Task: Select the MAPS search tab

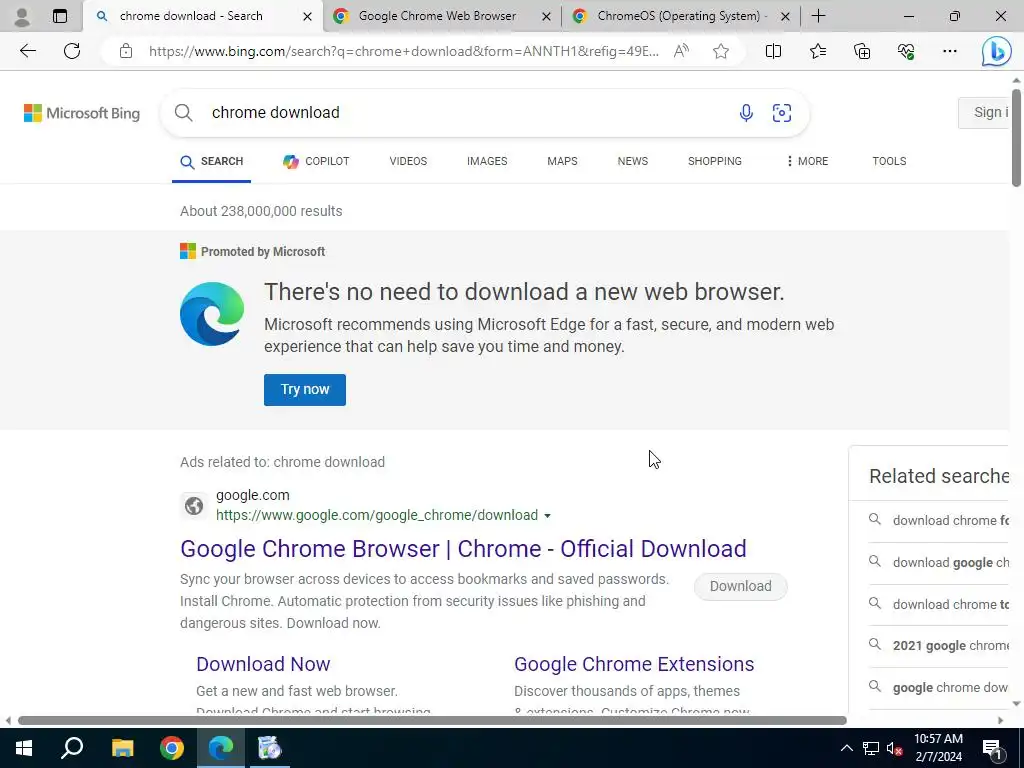Action: (562, 161)
